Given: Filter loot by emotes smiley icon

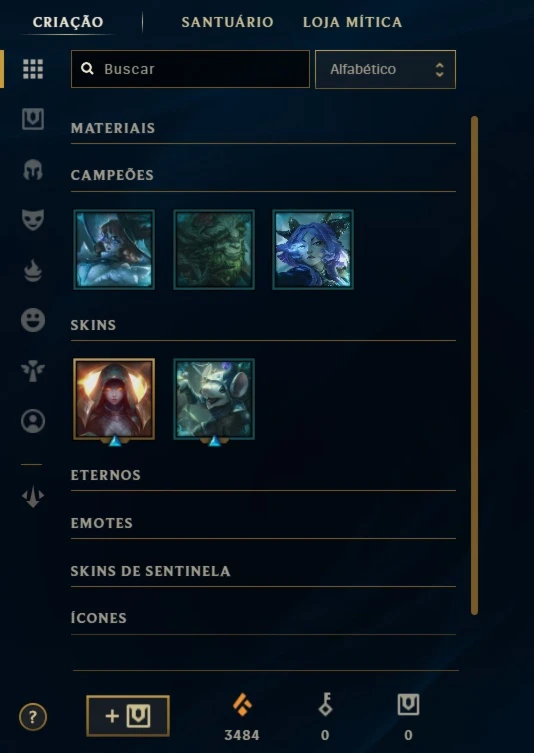Looking at the screenshot, I should pos(33,320).
